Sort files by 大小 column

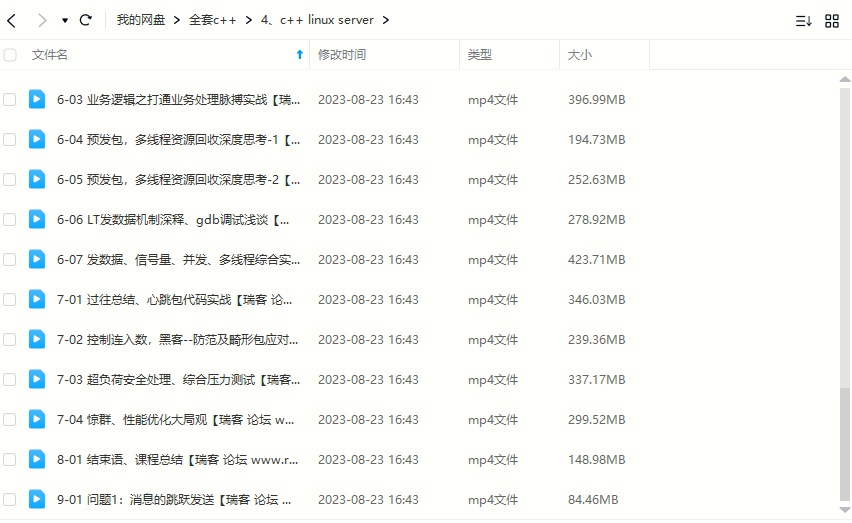tap(580, 55)
